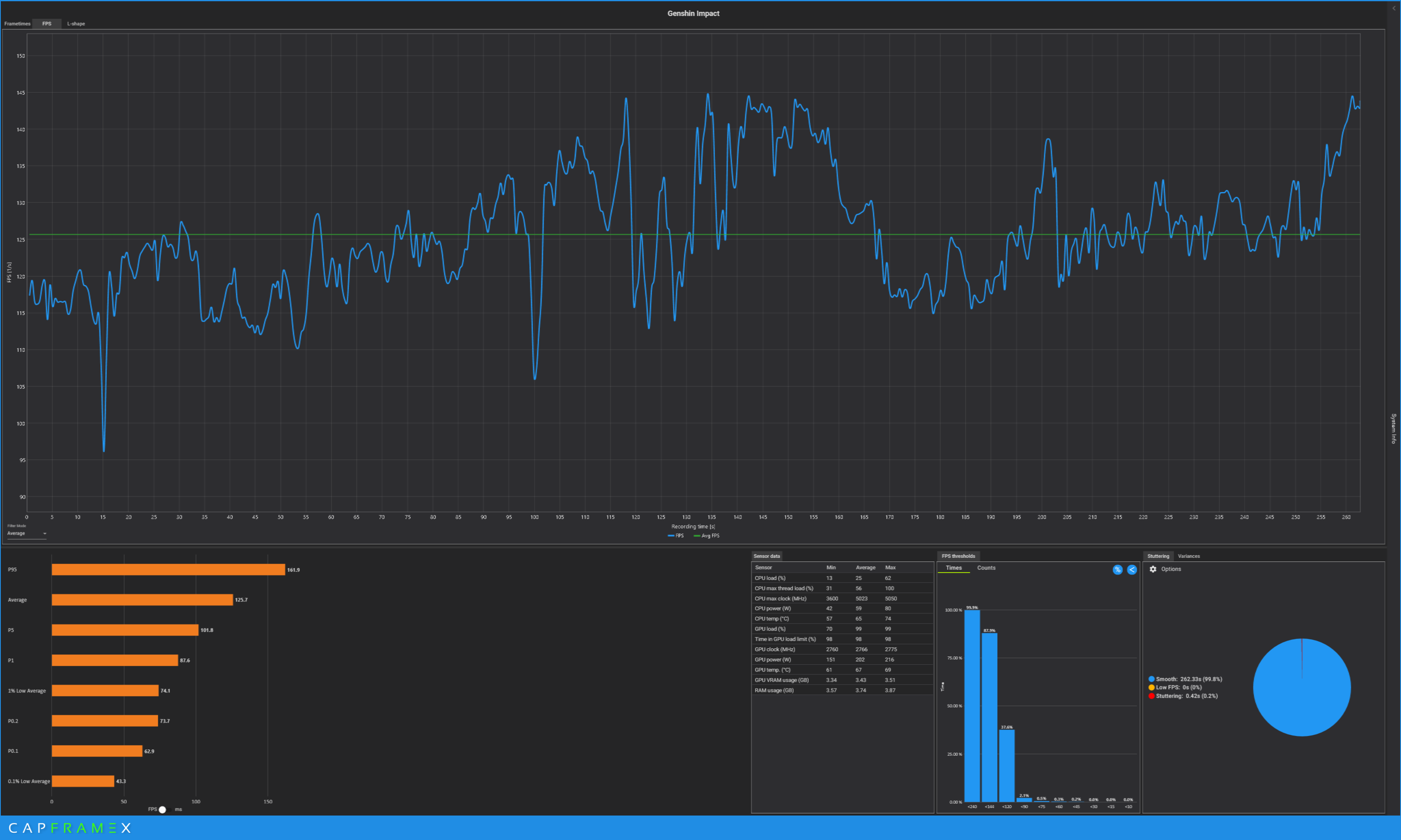Click the Max column header
This screenshot has height=840, width=1401.
[890, 567]
